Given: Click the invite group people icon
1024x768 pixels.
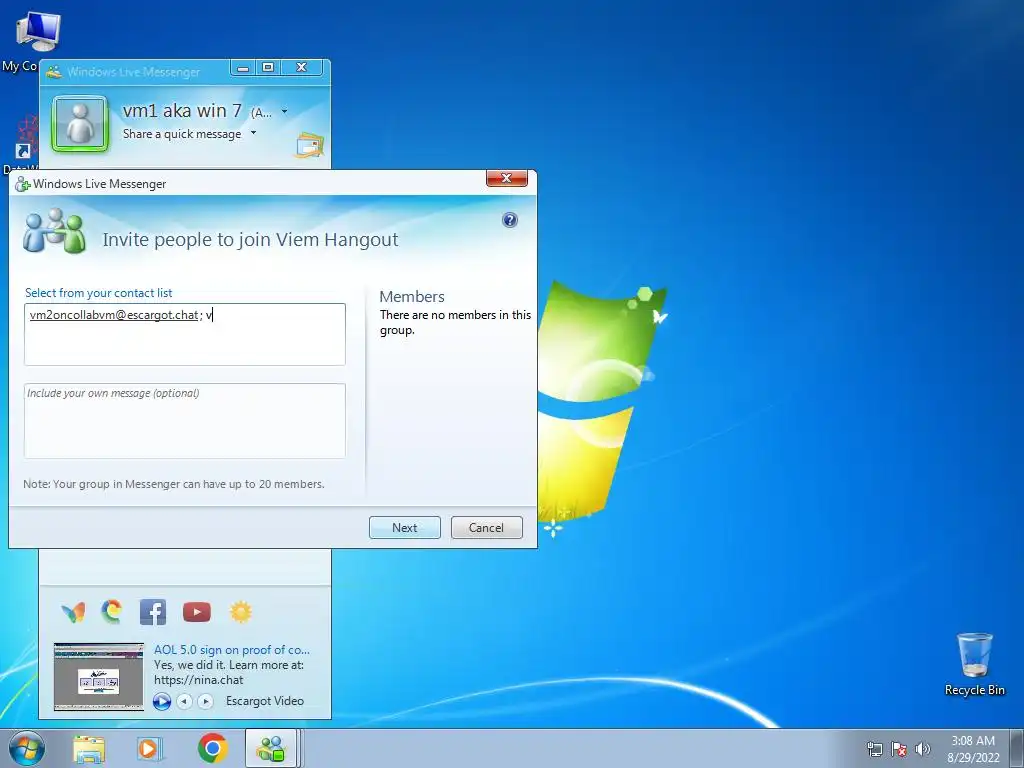Looking at the screenshot, I should pyautogui.click(x=54, y=231).
